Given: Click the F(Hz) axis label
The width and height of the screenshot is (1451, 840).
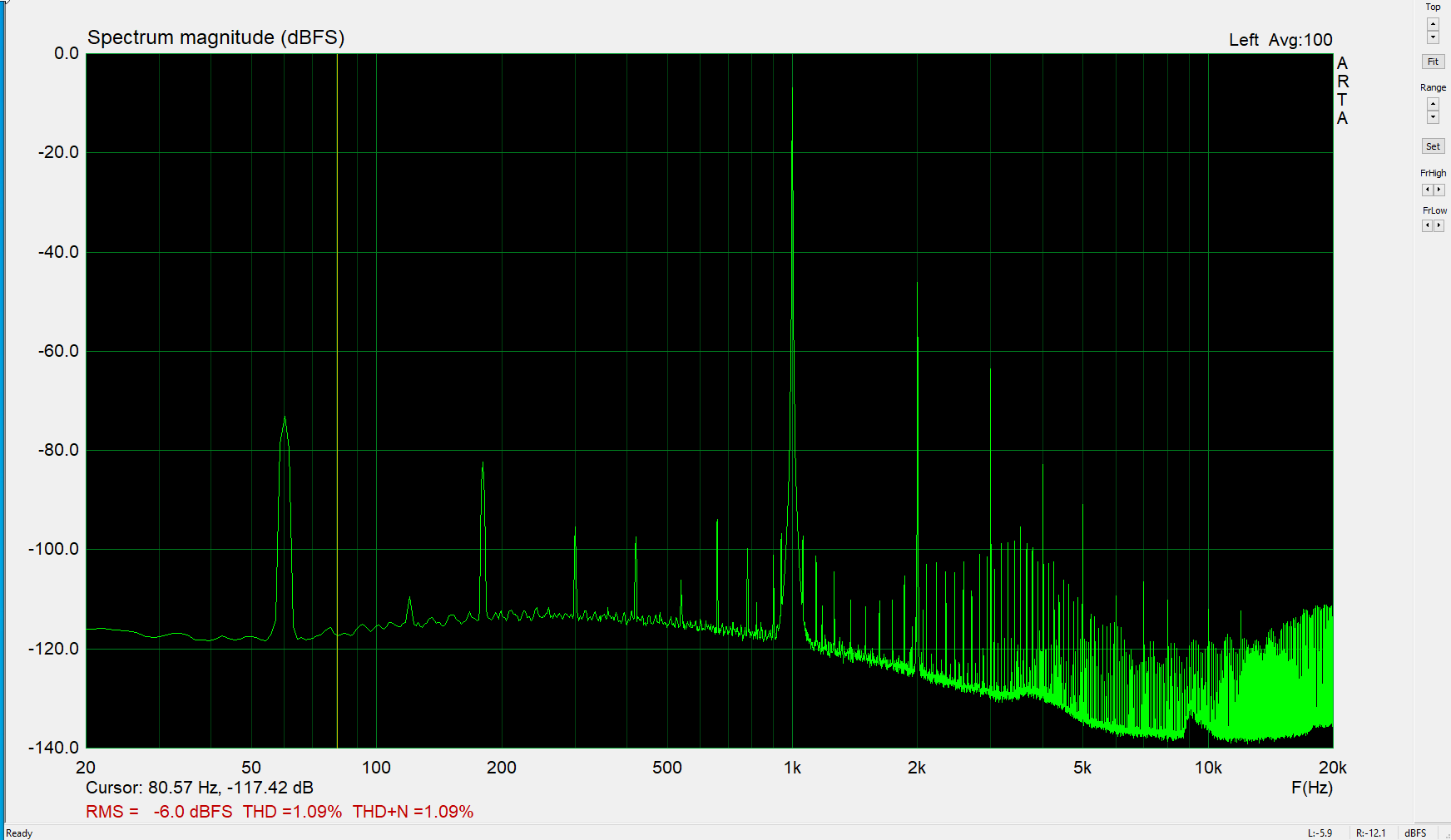Looking at the screenshot, I should pyautogui.click(x=1312, y=788).
